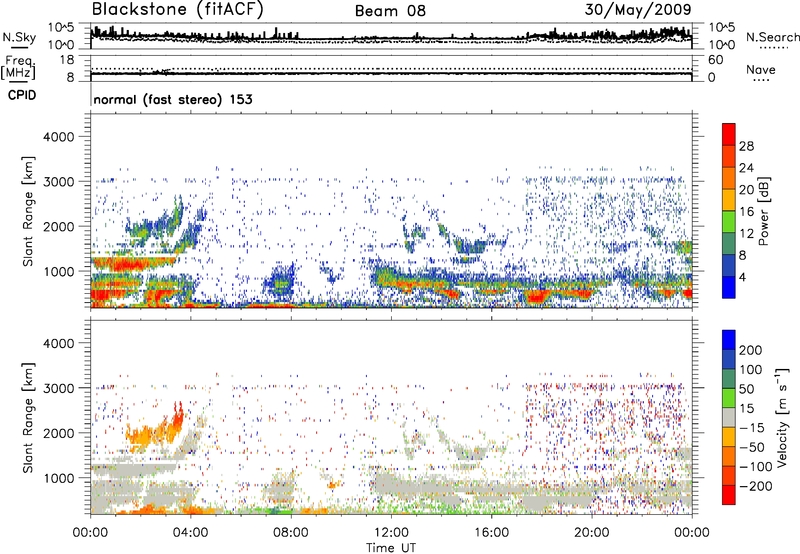Click the 'N.Search' legend label
Screen dimensions: 800x554
click(x=772, y=37)
